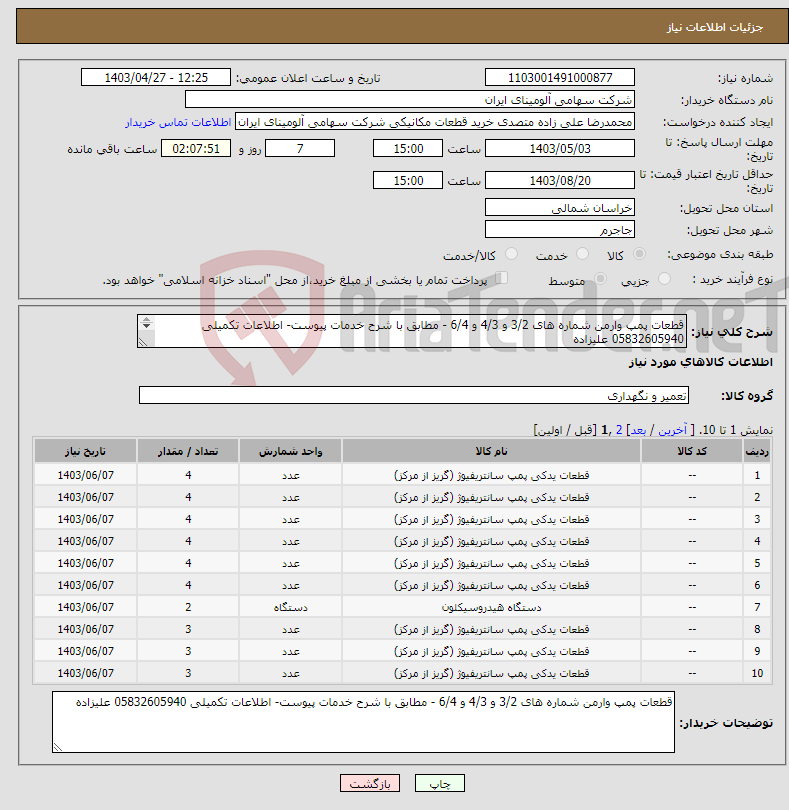Click the remaining days field showing 7
789x810 pixels.
300,148
